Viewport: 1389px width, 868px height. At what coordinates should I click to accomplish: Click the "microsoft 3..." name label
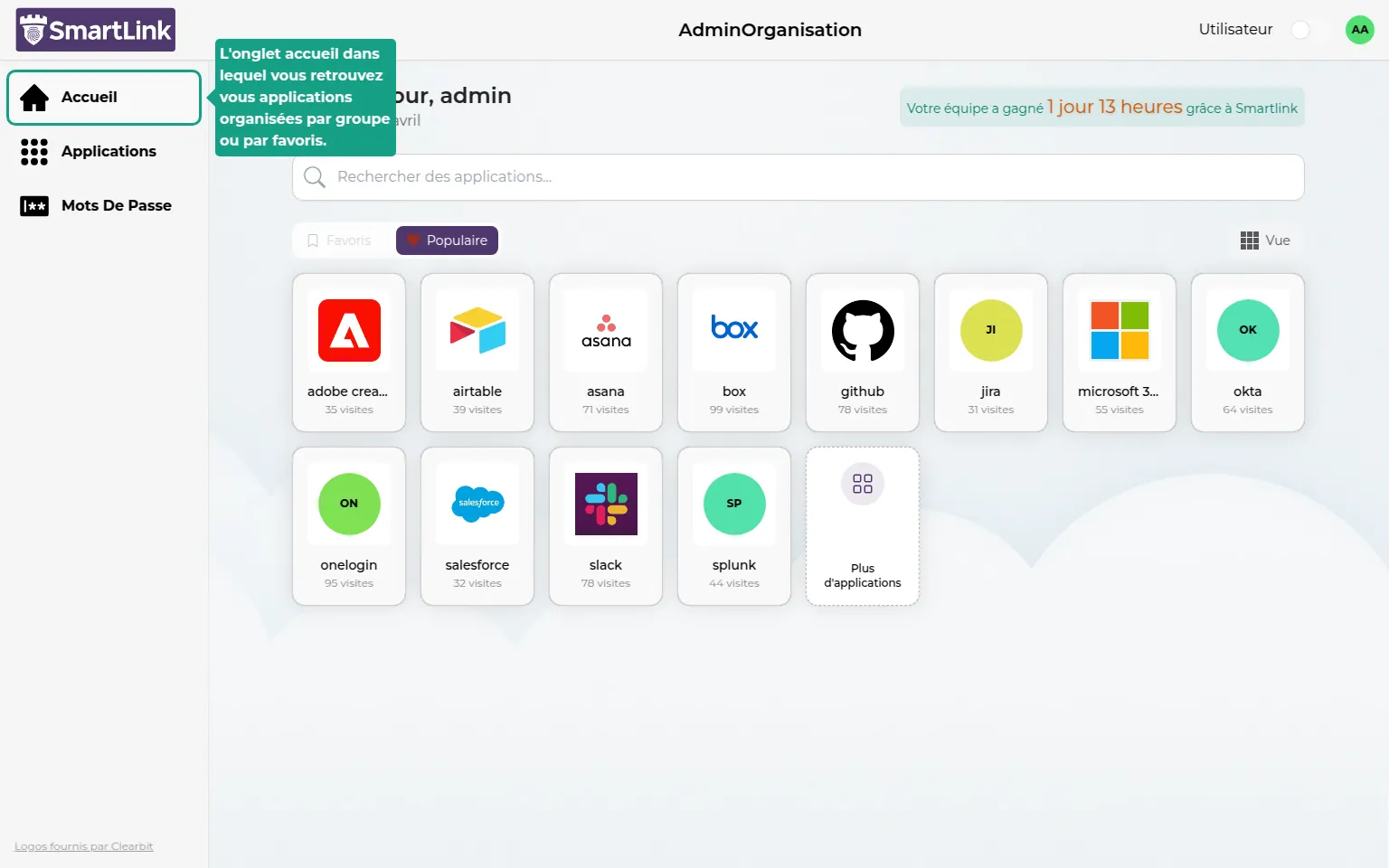[x=1119, y=392]
